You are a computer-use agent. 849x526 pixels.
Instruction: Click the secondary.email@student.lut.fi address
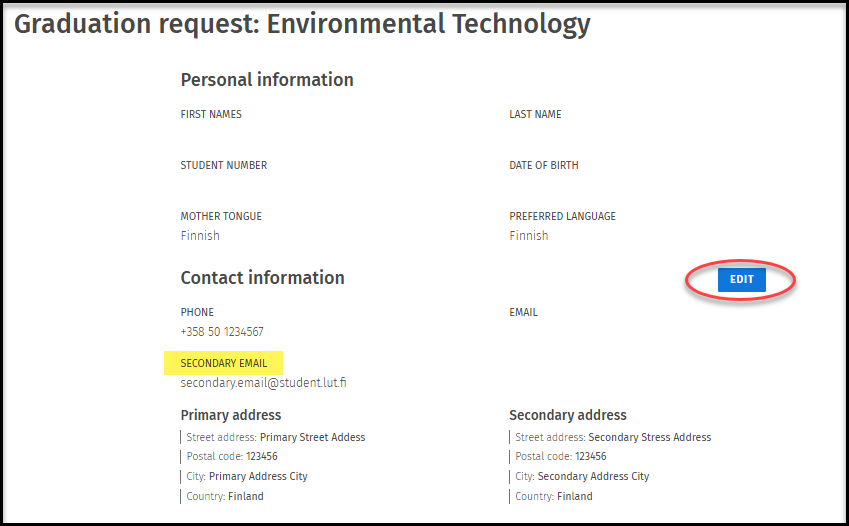pyautogui.click(x=263, y=383)
